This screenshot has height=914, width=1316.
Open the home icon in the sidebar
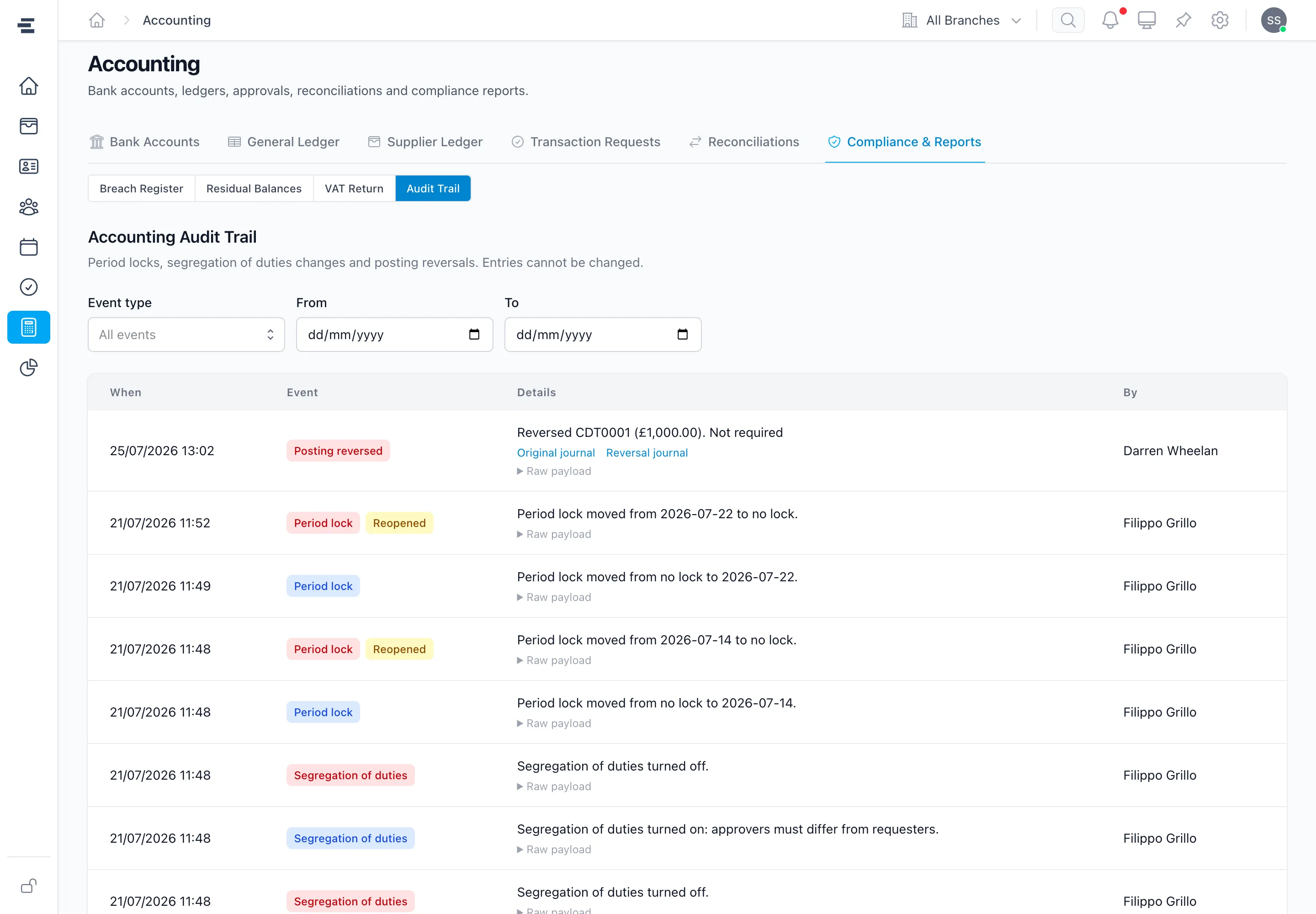click(x=29, y=86)
